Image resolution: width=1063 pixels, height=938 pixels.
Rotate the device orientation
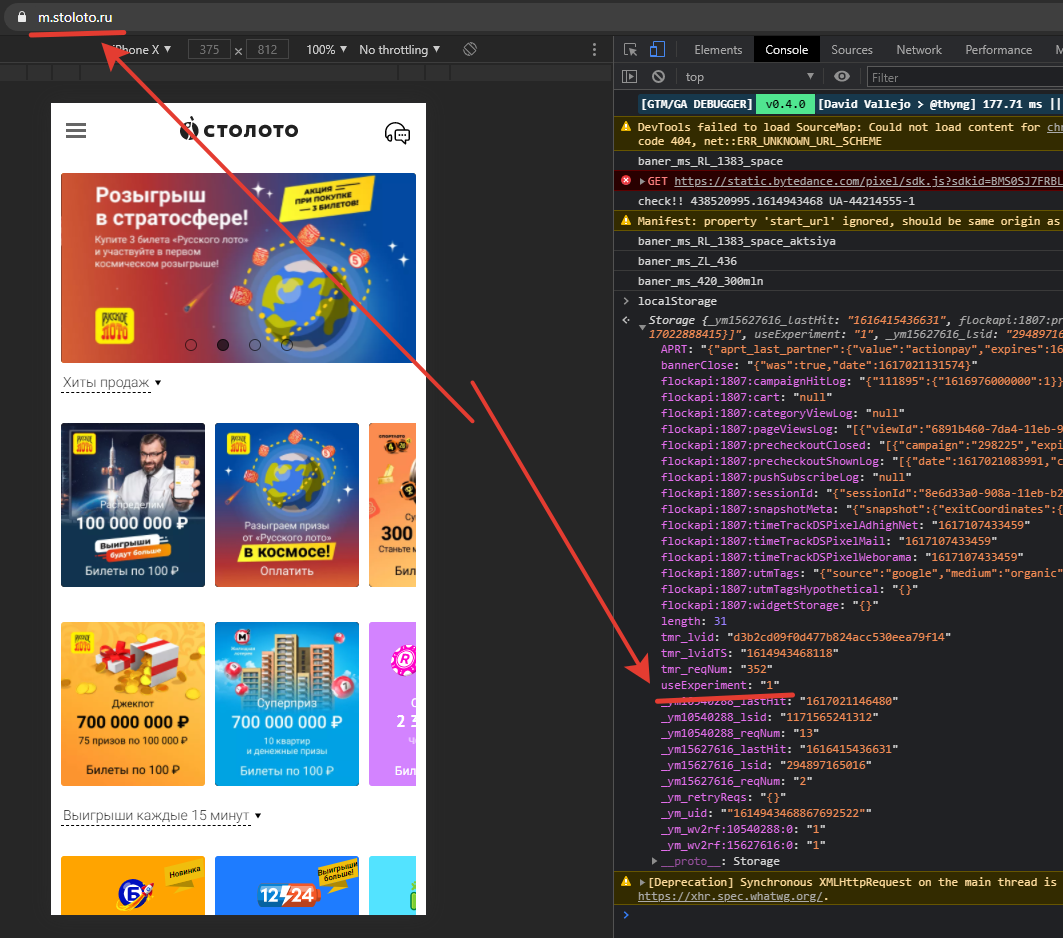[470, 50]
